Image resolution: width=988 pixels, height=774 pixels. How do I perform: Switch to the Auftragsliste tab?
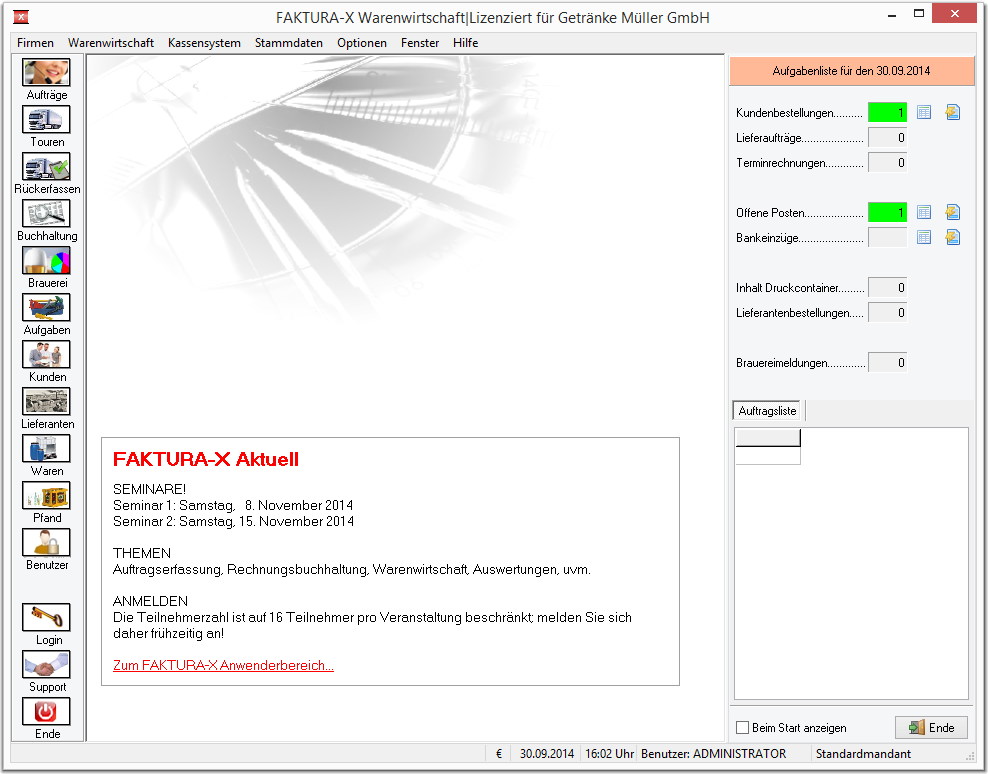(x=767, y=411)
